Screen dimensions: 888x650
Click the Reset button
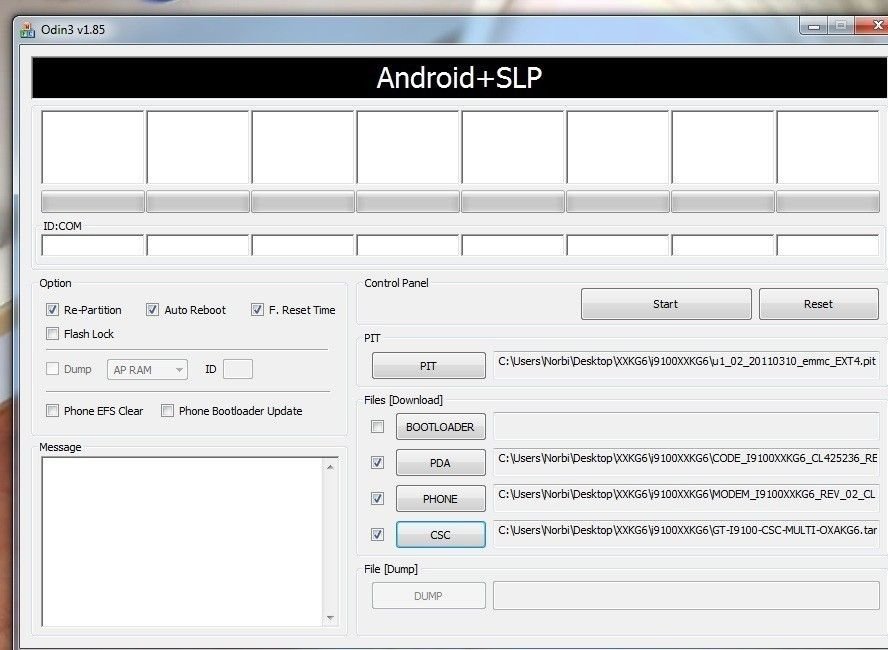(x=818, y=304)
